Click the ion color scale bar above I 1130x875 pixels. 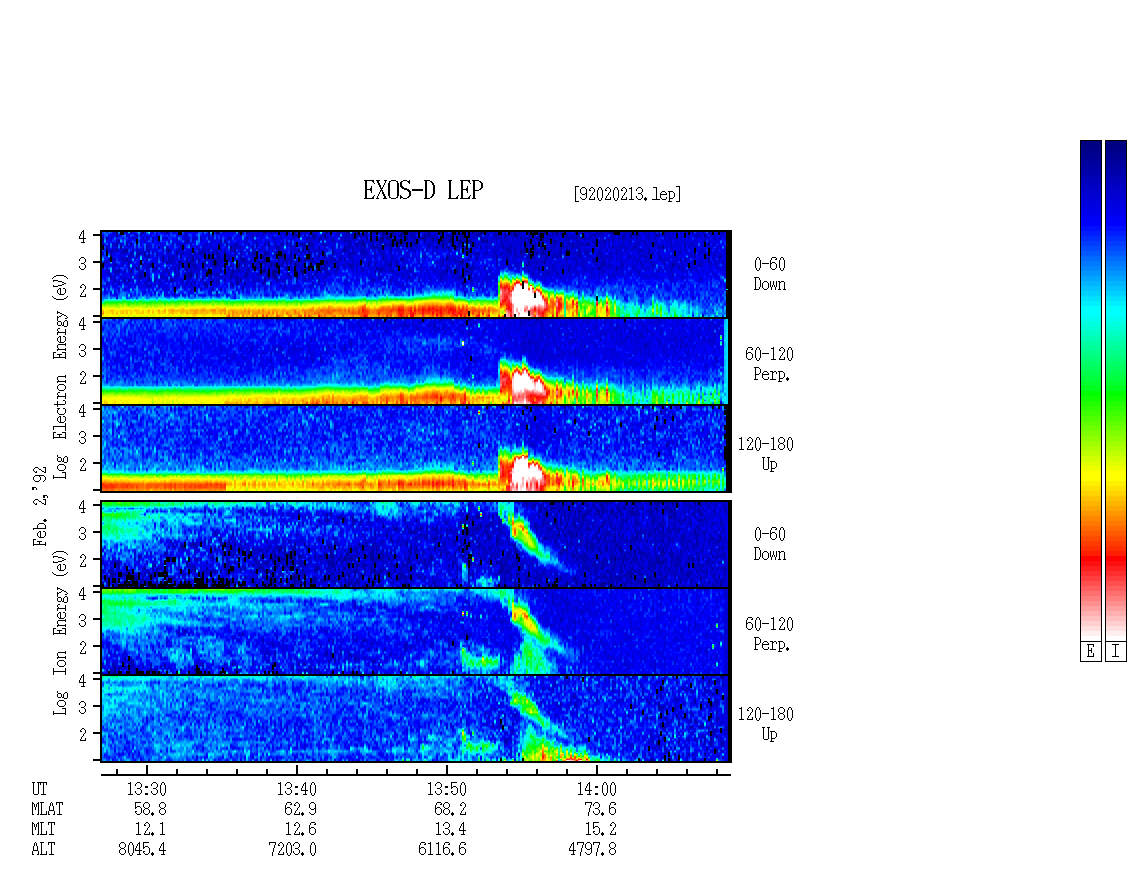pyautogui.click(x=1116, y=390)
